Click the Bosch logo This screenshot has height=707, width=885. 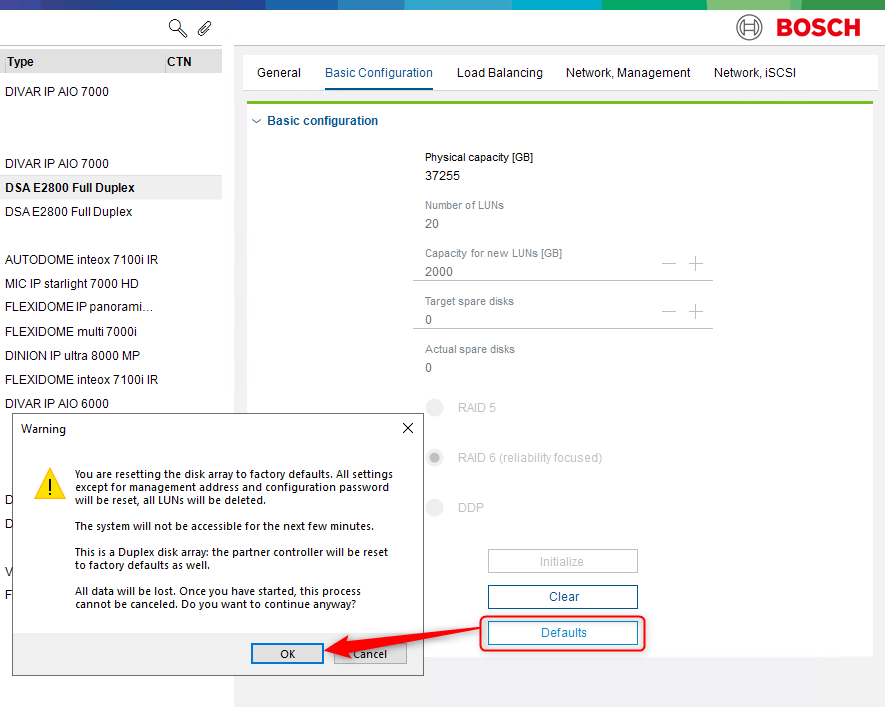pyautogui.click(x=798, y=27)
